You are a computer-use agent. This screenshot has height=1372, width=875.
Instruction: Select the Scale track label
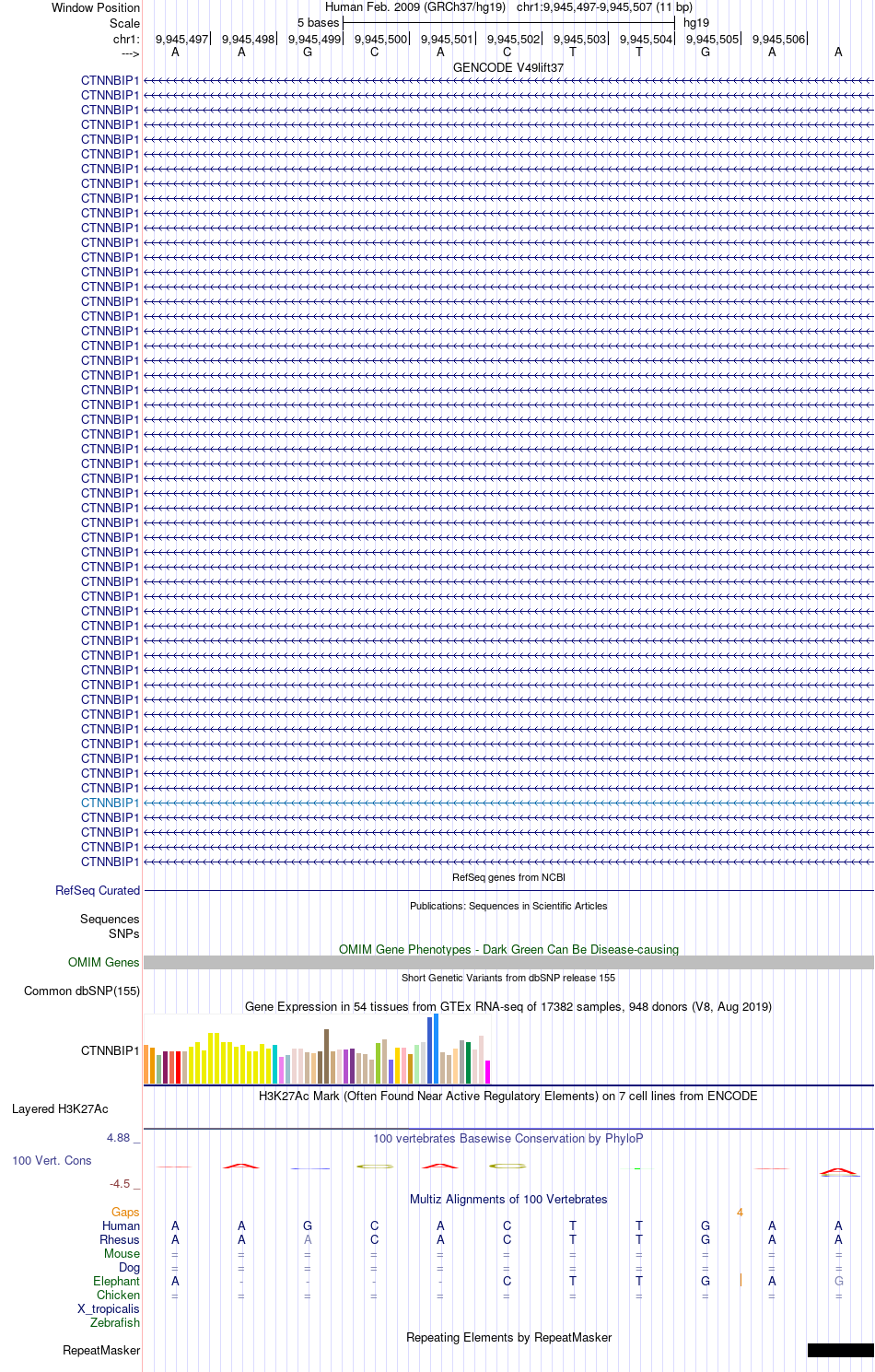pos(124,23)
